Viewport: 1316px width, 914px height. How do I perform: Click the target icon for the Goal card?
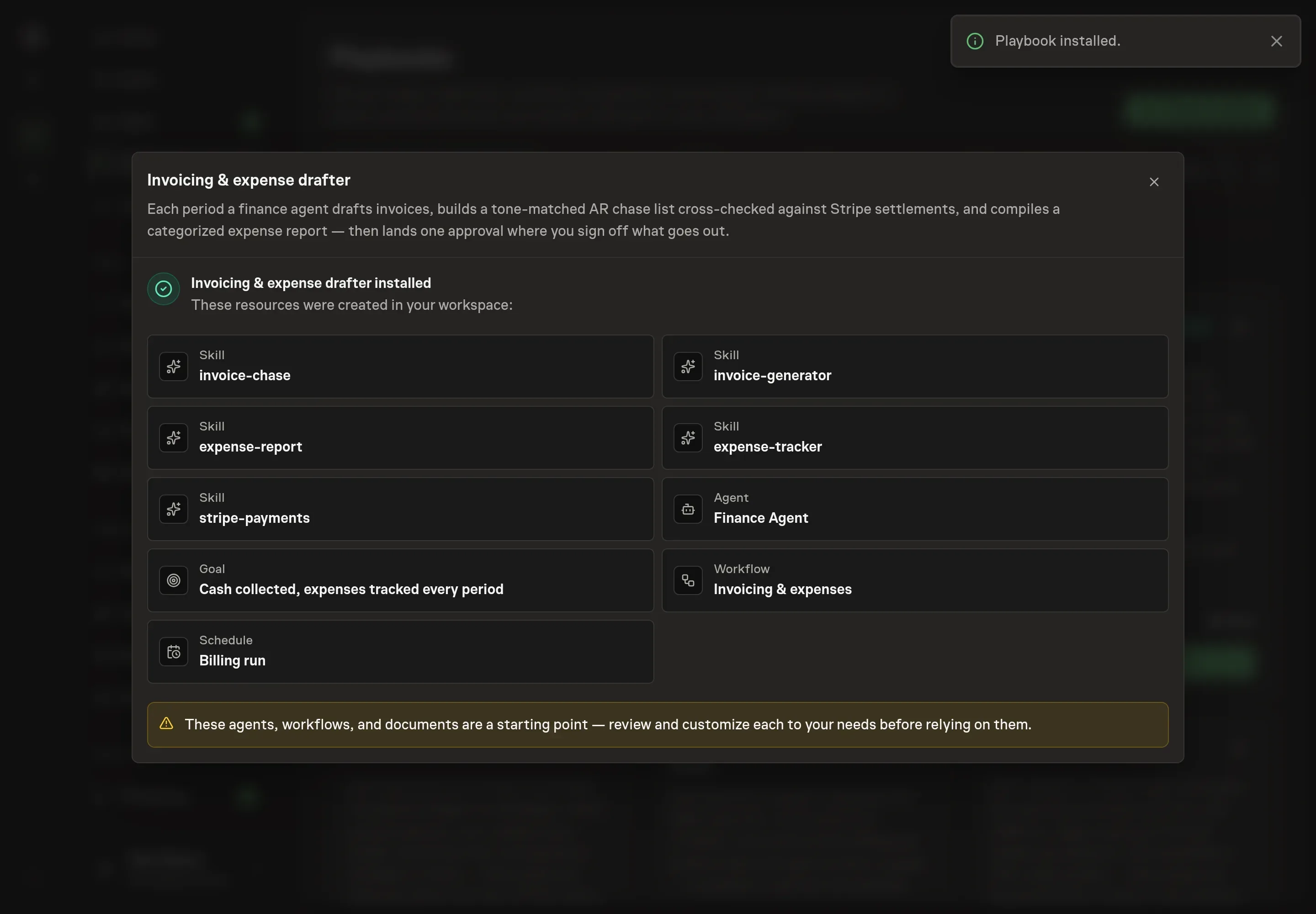point(174,580)
